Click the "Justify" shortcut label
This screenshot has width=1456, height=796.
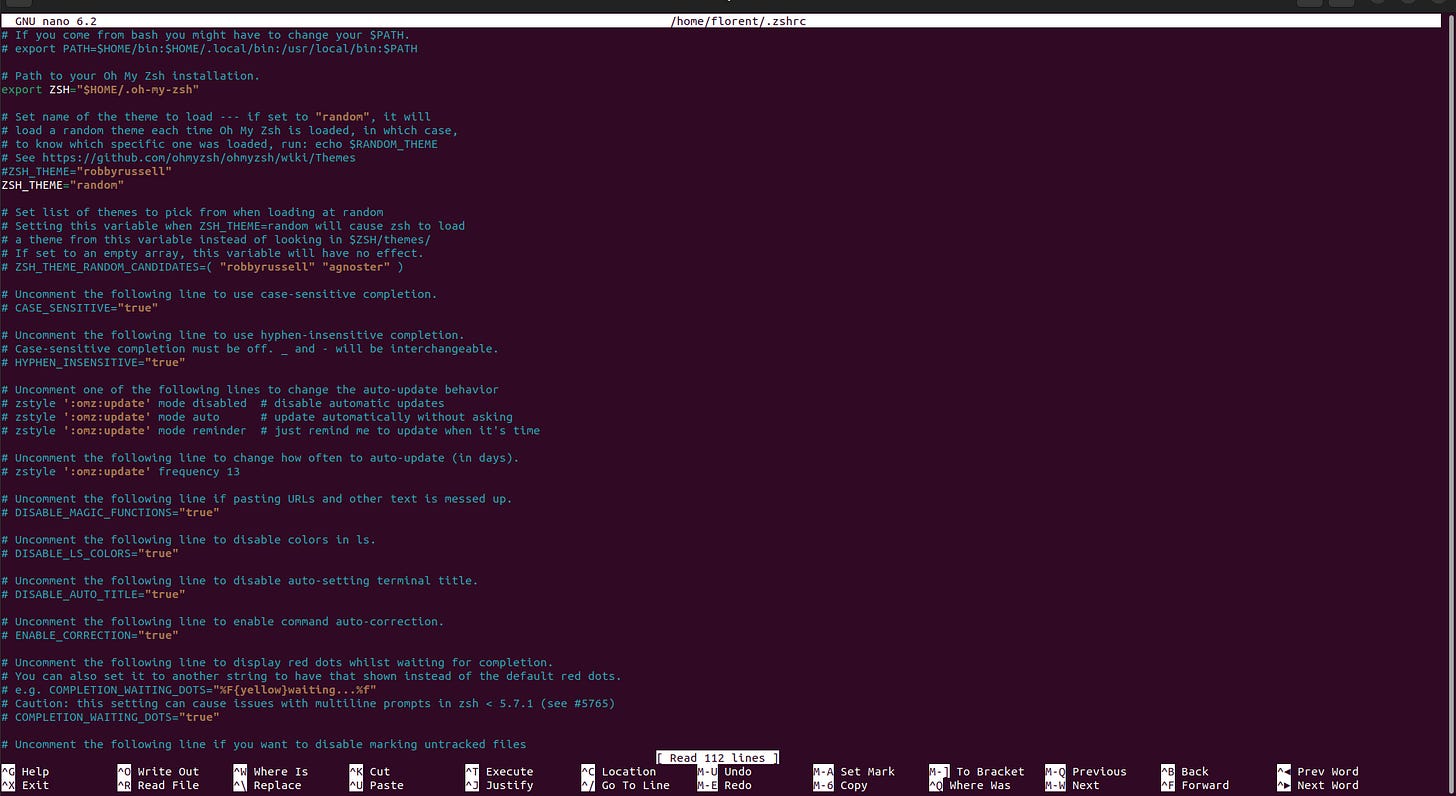(x=509, y=786)
